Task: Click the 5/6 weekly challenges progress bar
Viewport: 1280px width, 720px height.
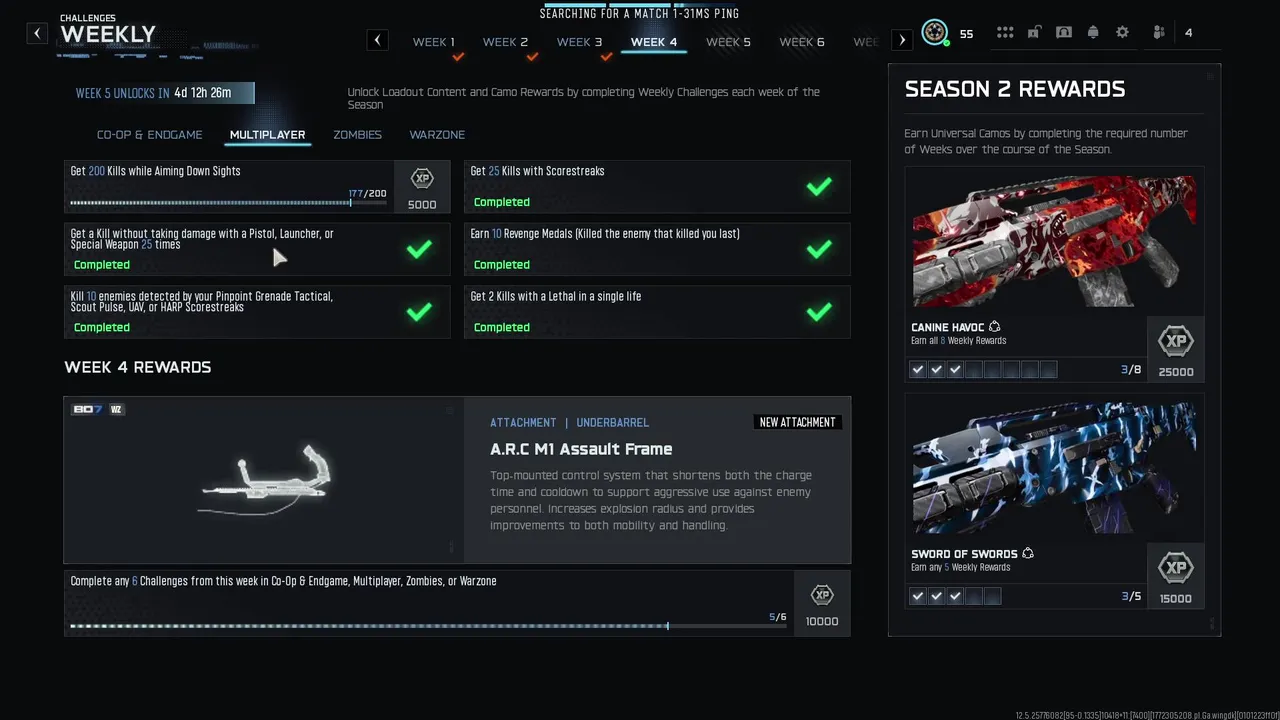Action: pos(428,627)
